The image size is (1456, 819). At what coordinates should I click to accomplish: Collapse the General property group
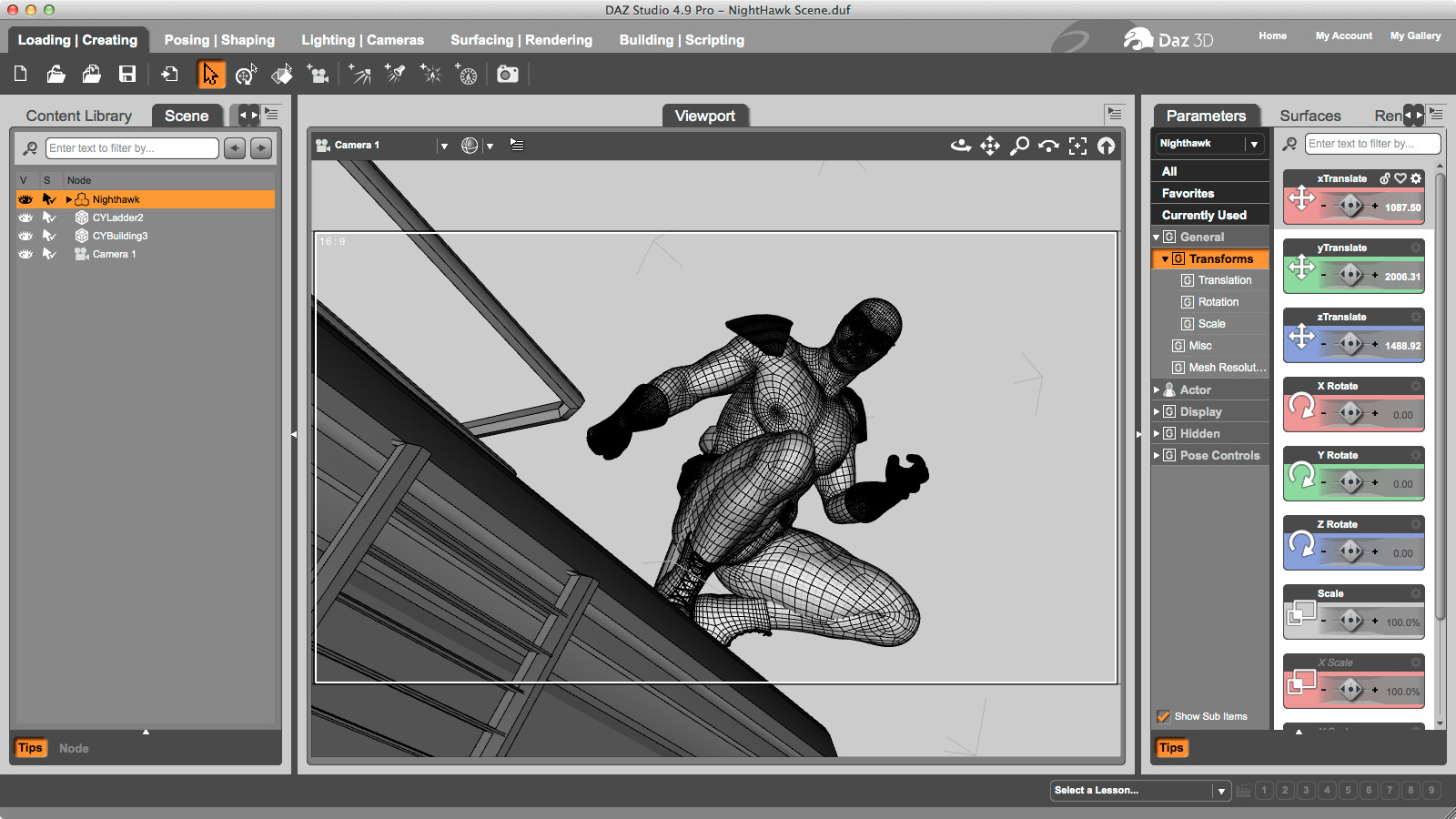tap(1157, 237)
